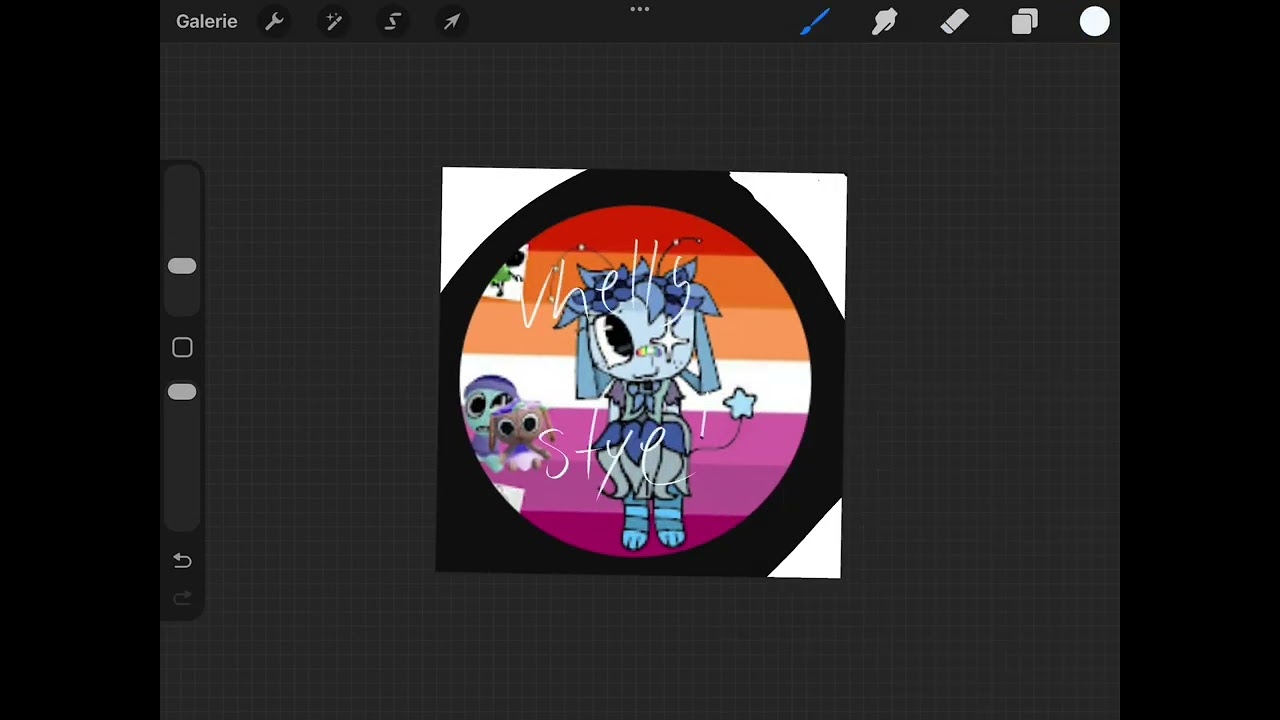Select the Eraser tool
Image resolution: width=1280 pixels, height=720 pixels.
(955, 21)
